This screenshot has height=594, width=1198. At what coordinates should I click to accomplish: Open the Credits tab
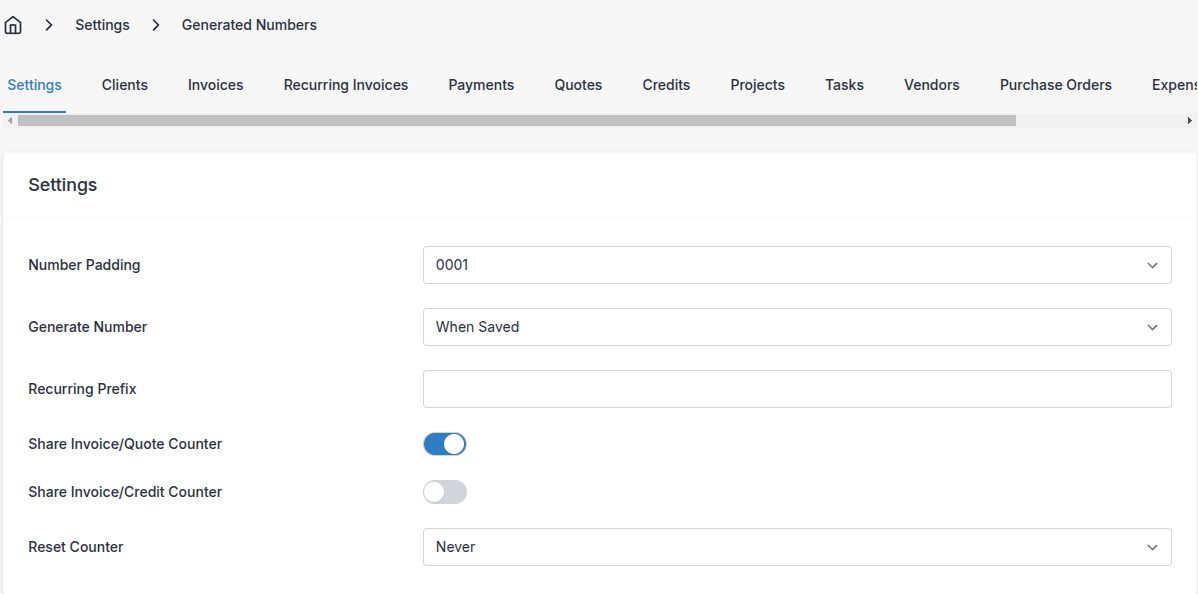coord(666,85)
